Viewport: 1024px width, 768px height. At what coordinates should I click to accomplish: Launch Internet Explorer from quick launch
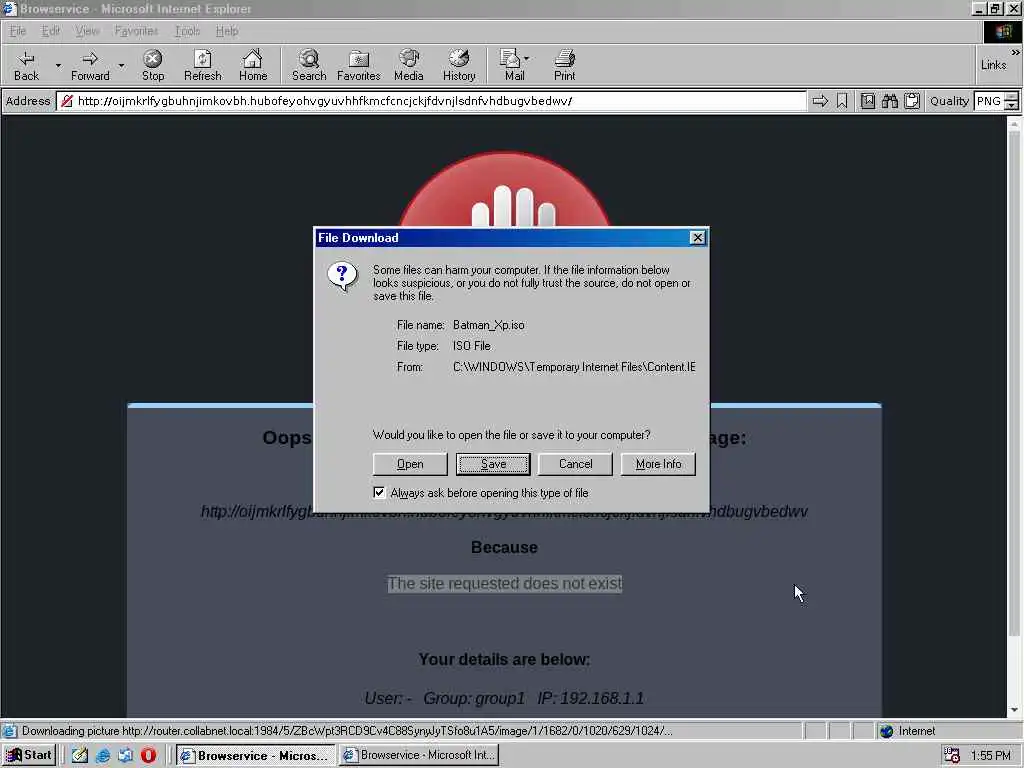(103, 756)
